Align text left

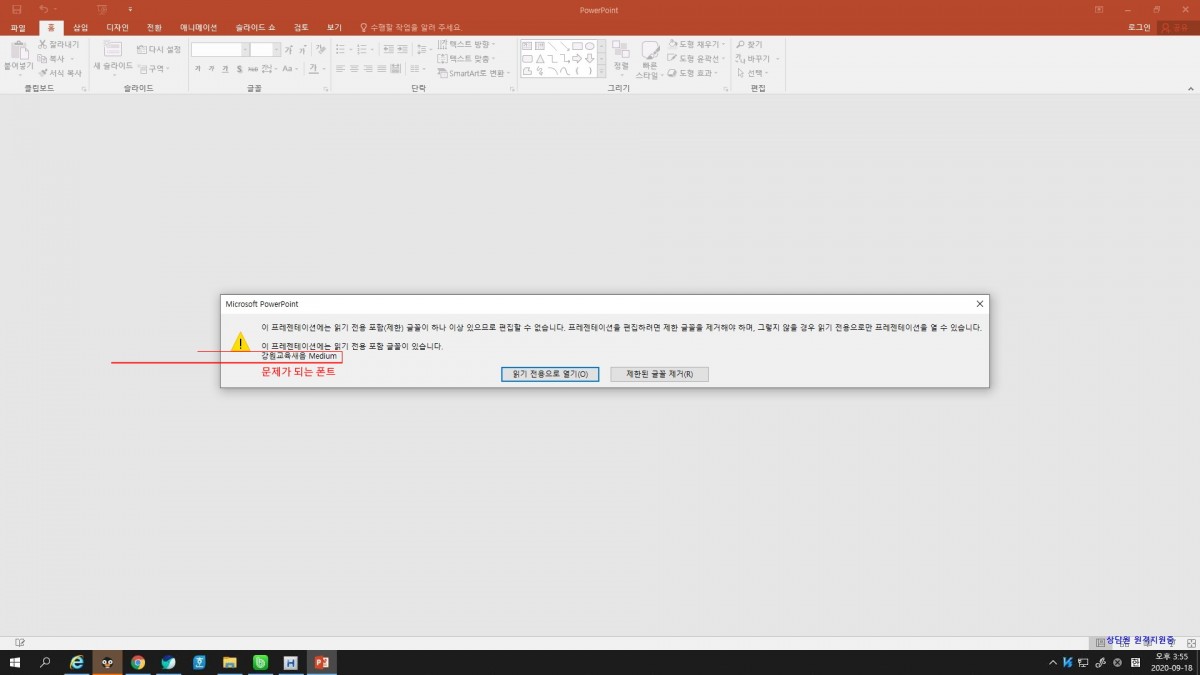pos(341,69)
